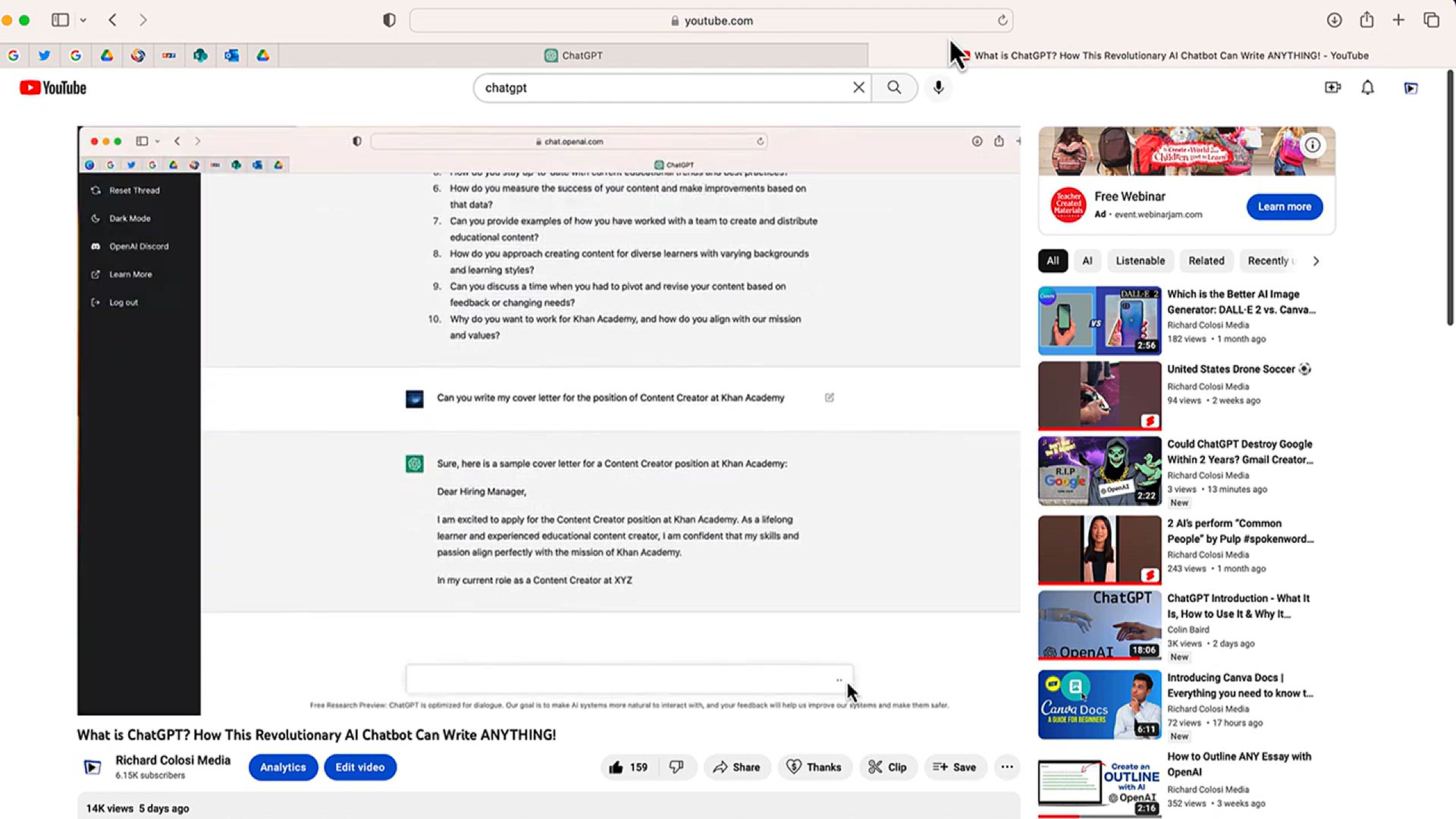Create a Clip from the video
The width and height of the screenshot is (1456, 819).
tap(887, 767)
